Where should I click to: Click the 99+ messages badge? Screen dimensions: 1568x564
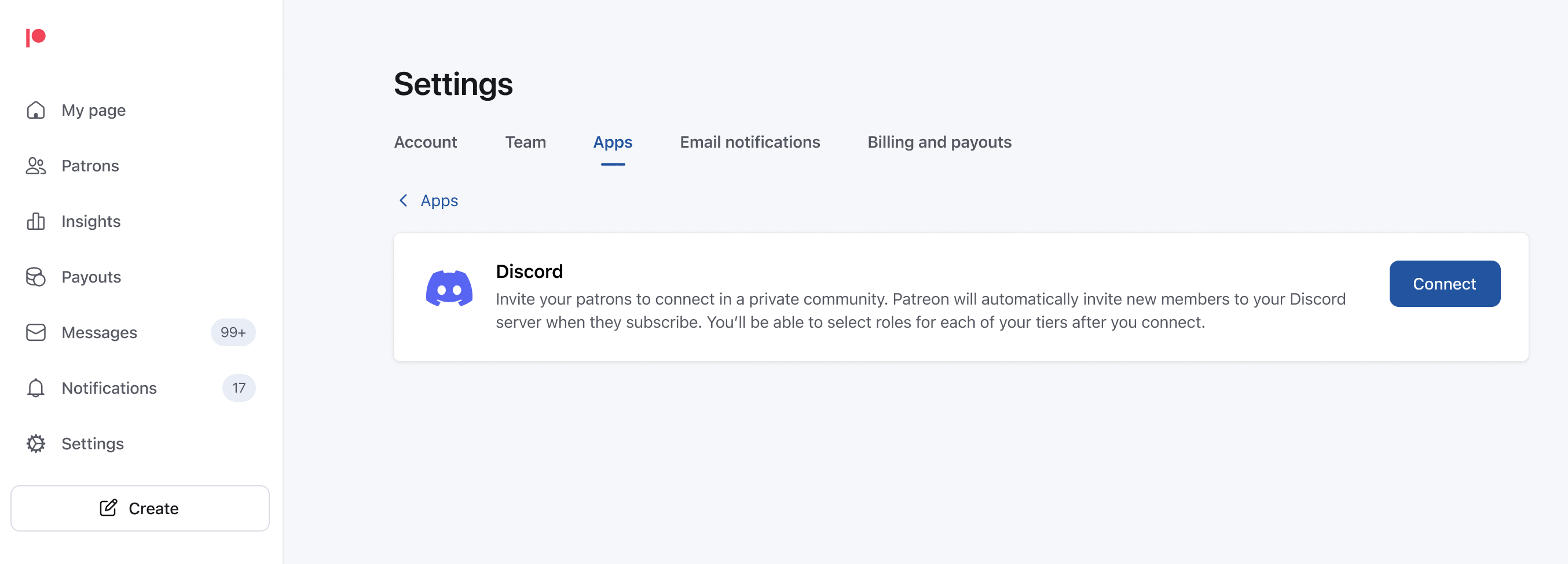click(x=233, y=333)
